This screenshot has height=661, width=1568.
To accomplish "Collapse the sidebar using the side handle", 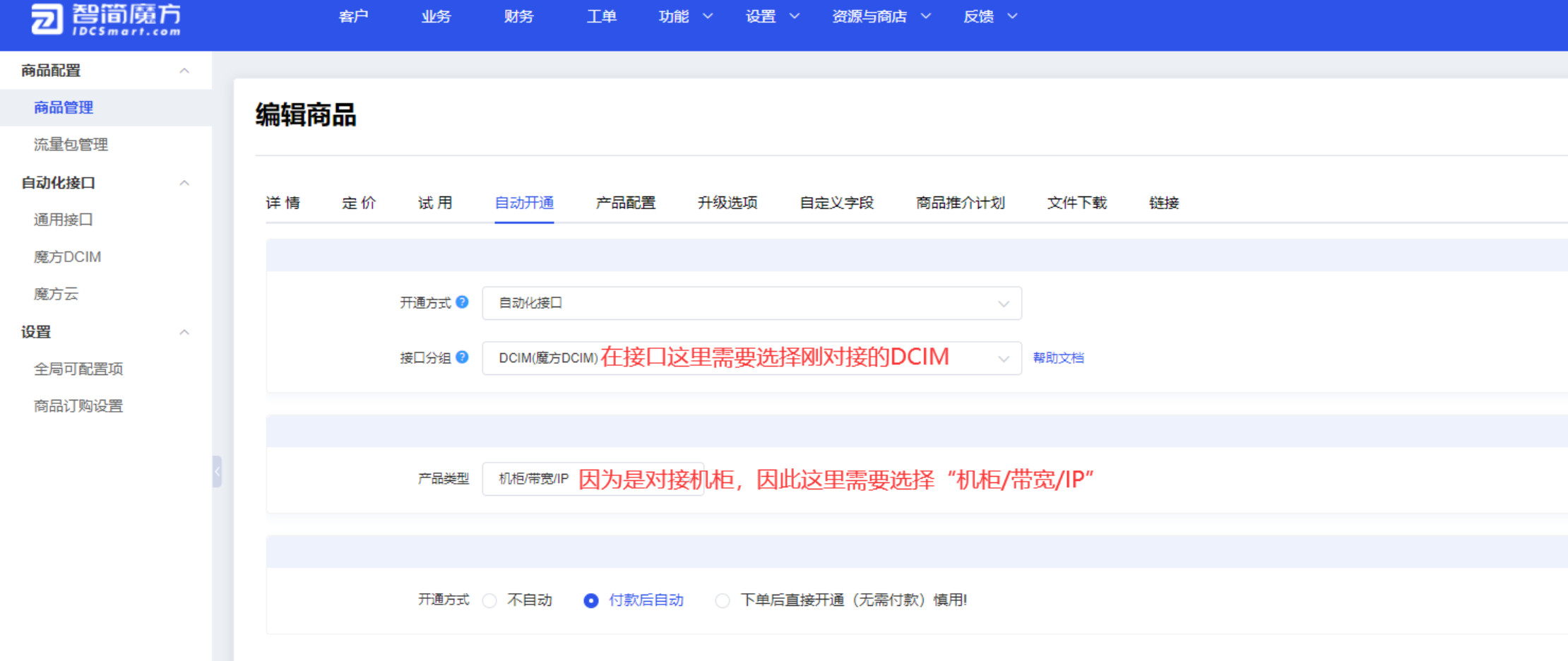I will click(217, 472).
